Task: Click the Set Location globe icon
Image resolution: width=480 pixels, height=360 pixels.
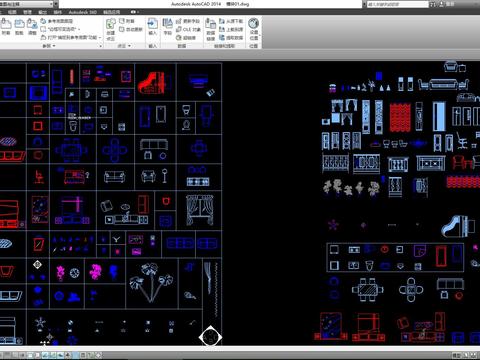Action: click(254, 29)
